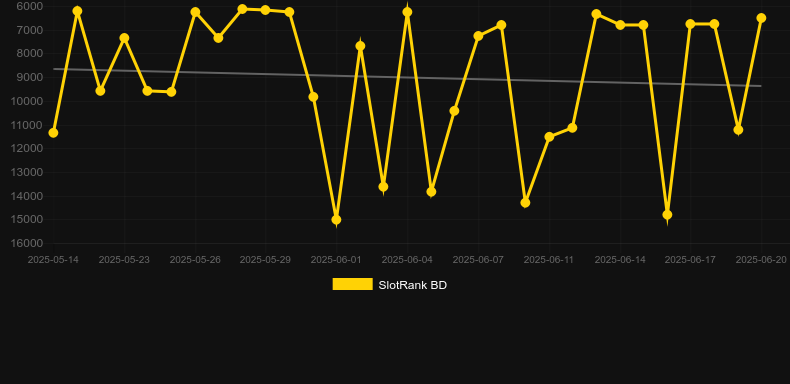Image resolution: width=790 pixels, height=384 pixels.
Task: Click the 2025-05-23 x-axis label
Action: pos(124,260)
